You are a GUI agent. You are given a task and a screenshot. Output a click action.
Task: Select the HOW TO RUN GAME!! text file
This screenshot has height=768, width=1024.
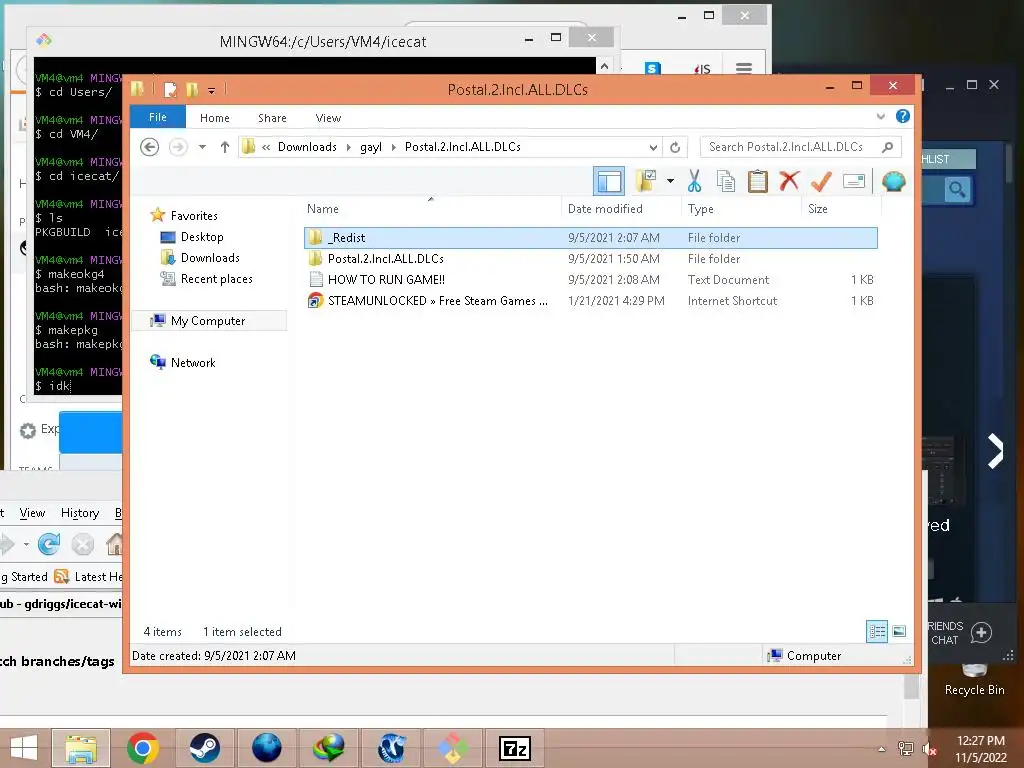click(x=590, y=280)
